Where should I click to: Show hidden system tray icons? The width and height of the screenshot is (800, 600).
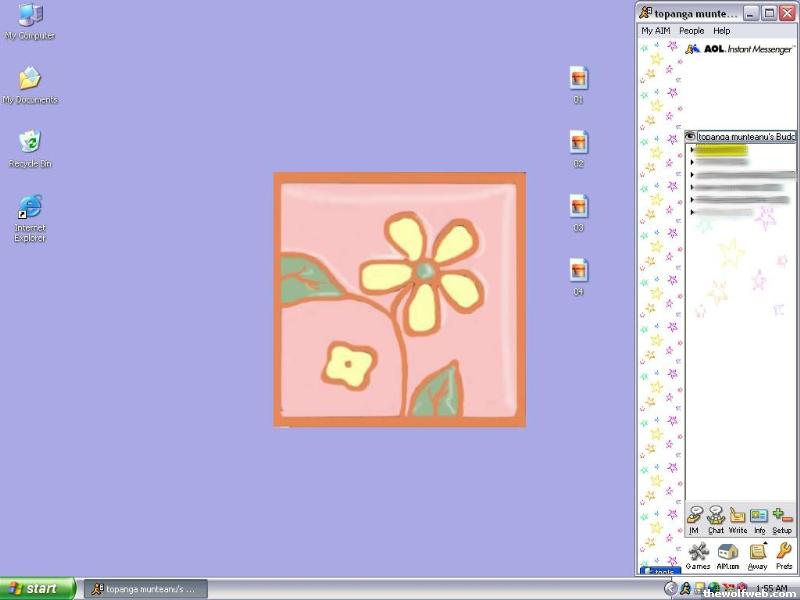(x=671, y=589)
